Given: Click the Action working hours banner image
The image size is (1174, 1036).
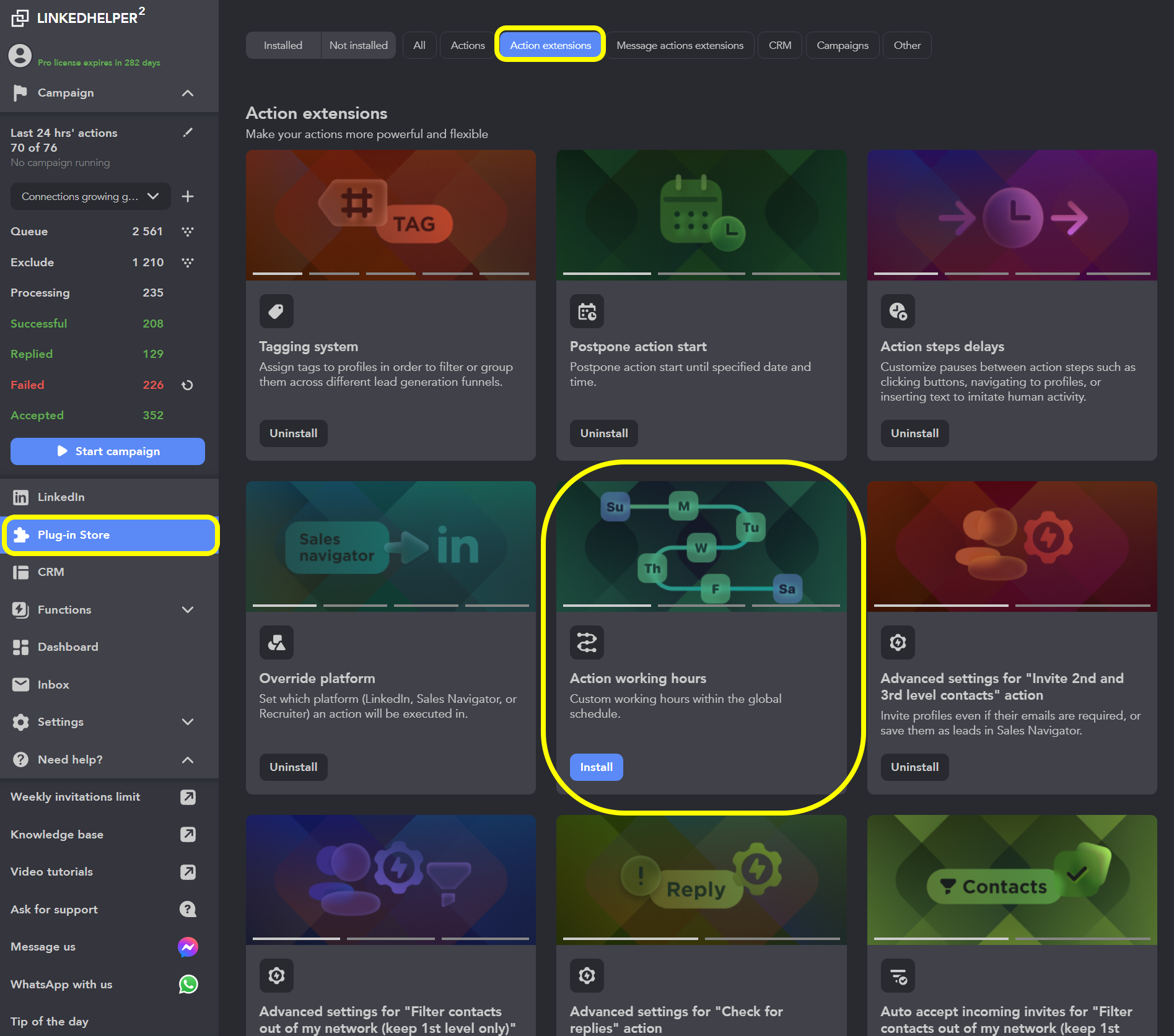Looking at the screenshot, I should pos(701,546).
